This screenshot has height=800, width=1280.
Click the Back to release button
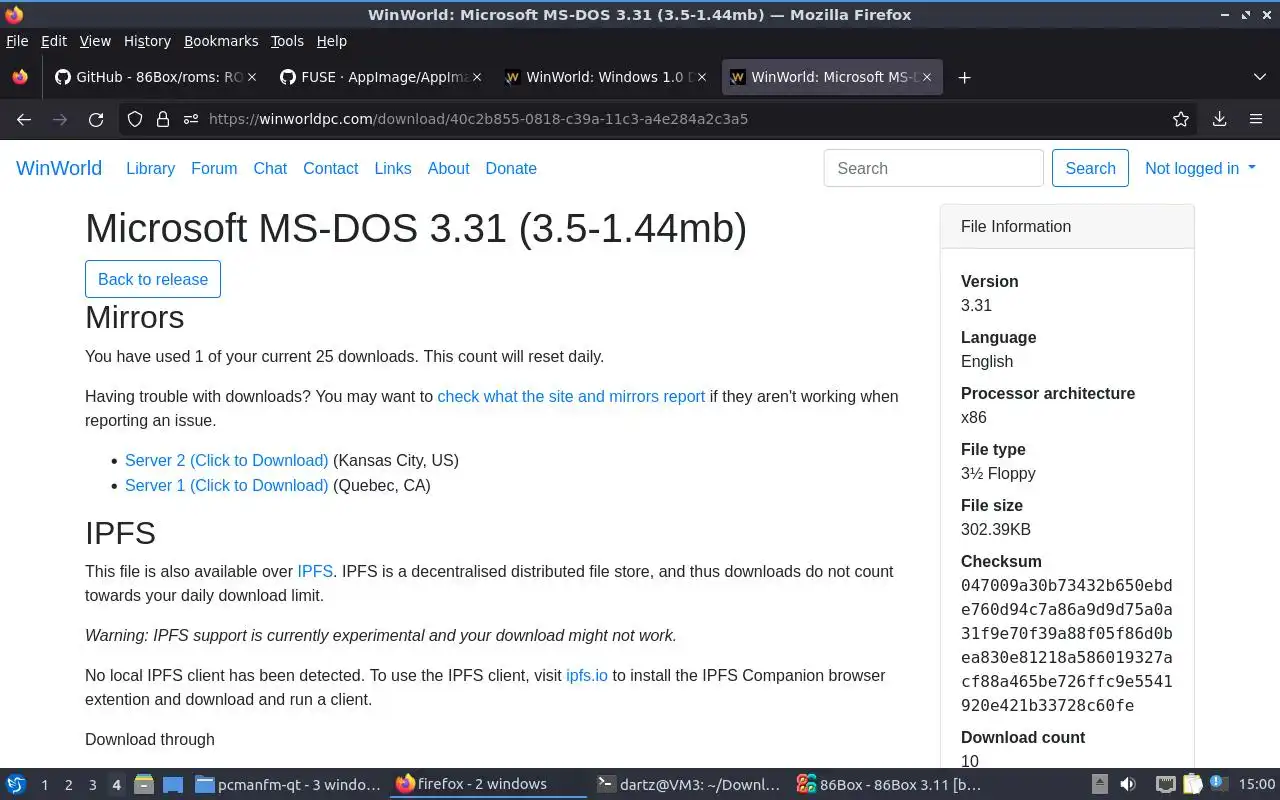153,279
